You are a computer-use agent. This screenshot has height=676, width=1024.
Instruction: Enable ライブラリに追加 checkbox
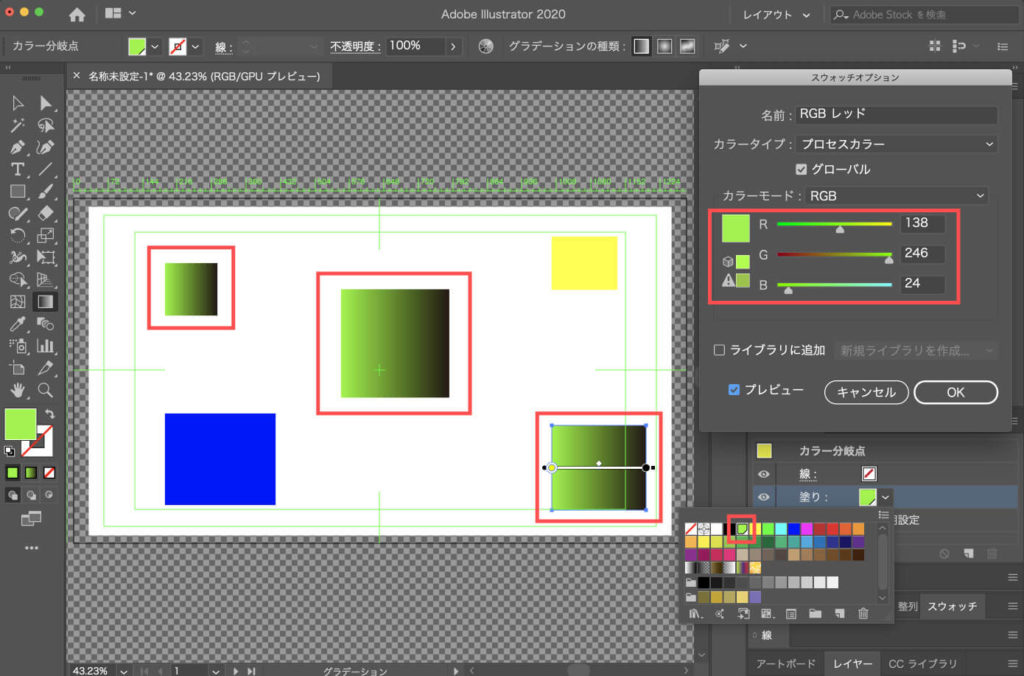point(719,350)
